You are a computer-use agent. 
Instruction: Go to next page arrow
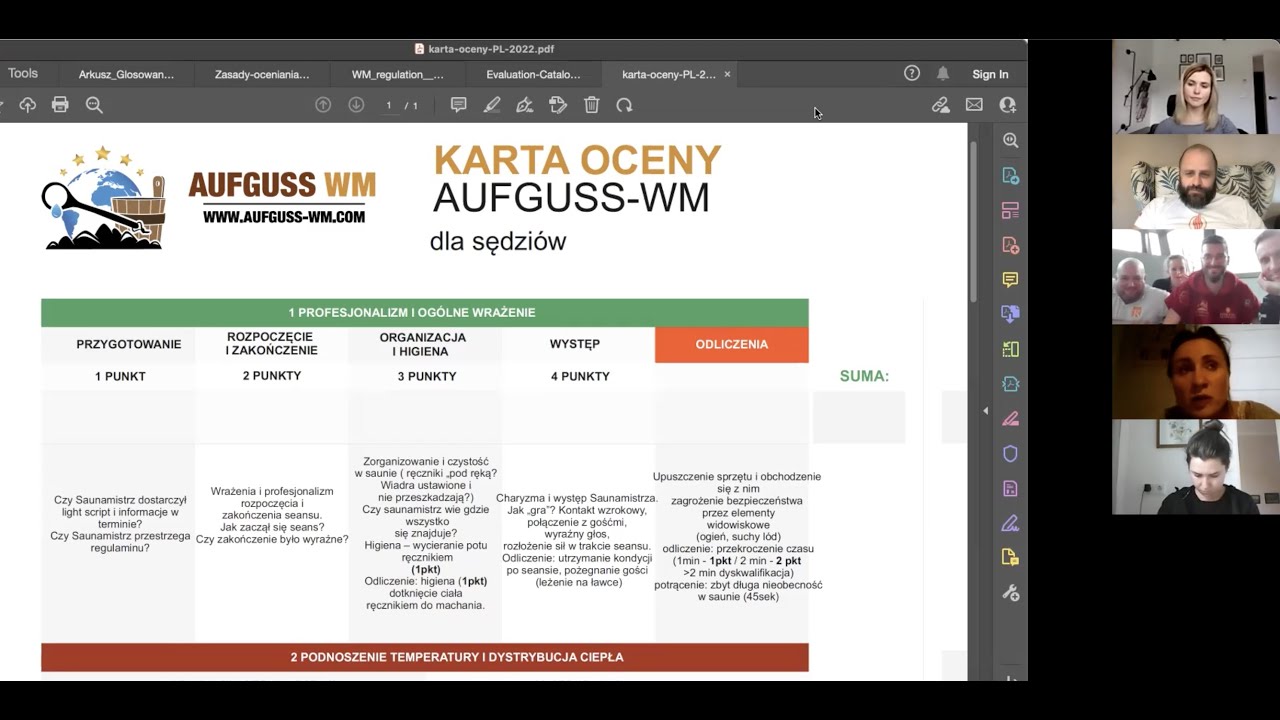coord(356,105)
